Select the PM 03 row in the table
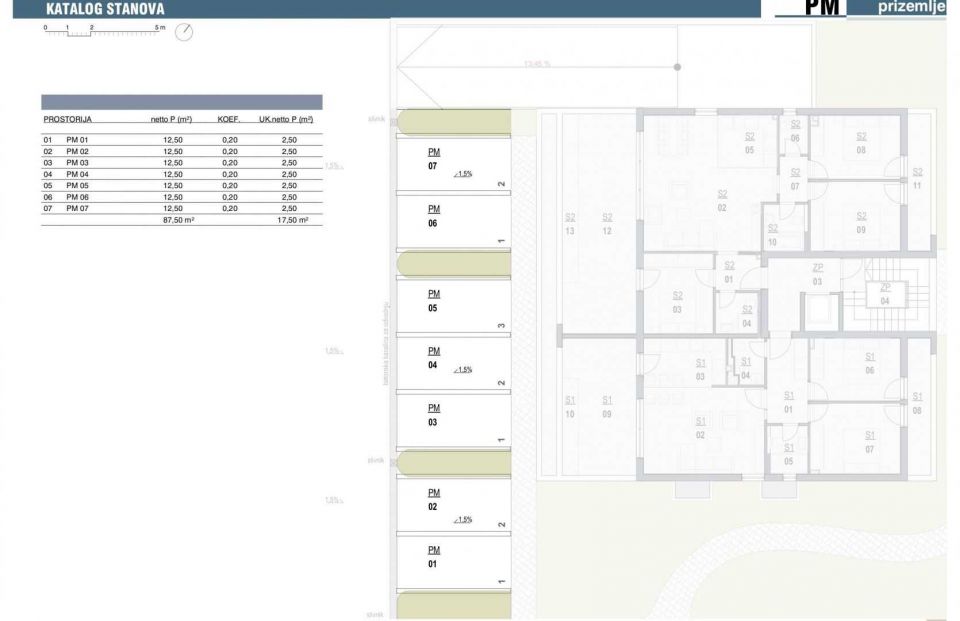Viewport: 960px width, 621px height. [181, 162]
